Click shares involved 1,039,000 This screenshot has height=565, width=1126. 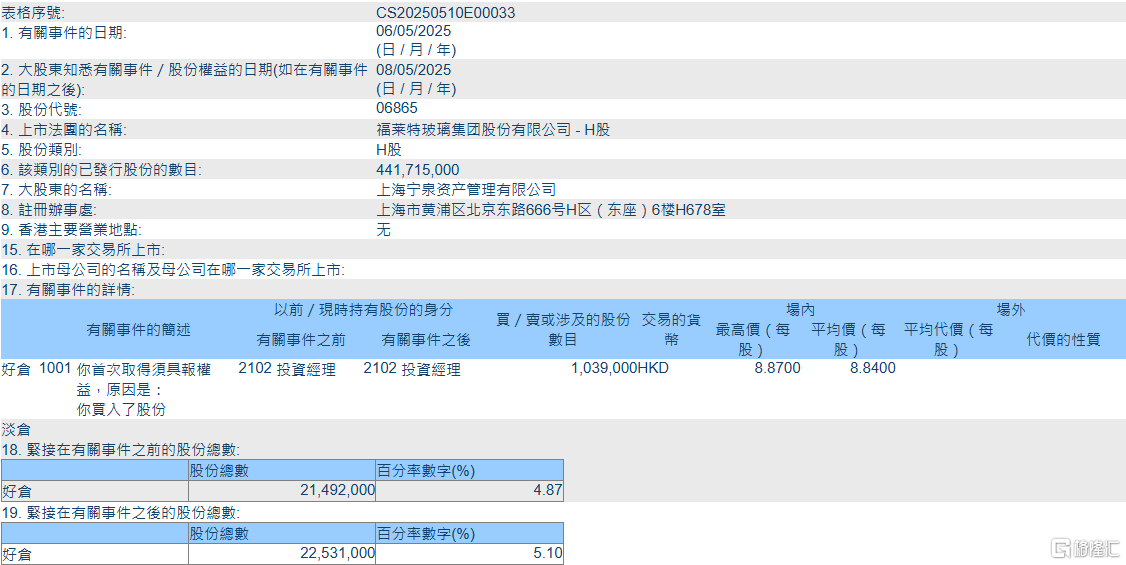[x=604, y=369]
